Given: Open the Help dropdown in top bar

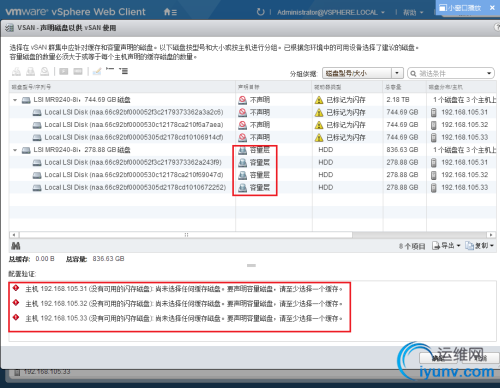Looking at the screenshot, I should pyautogui.click(x=413, y=12).
